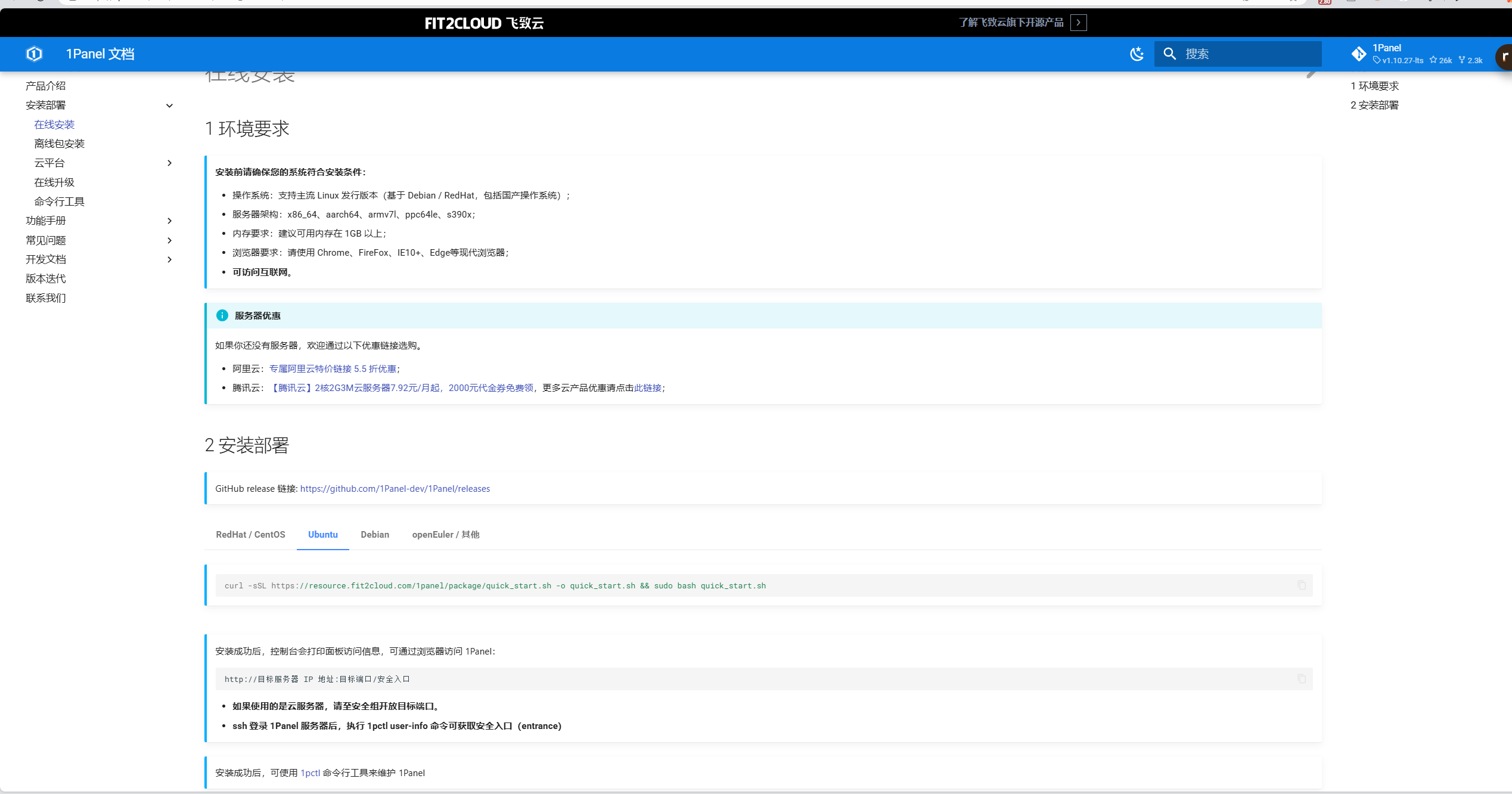The width and height of the screenshot is (1512, 794).
Task: Click 了解飞致云旗下开源产品 banner text
Action: pos(1011,23)
